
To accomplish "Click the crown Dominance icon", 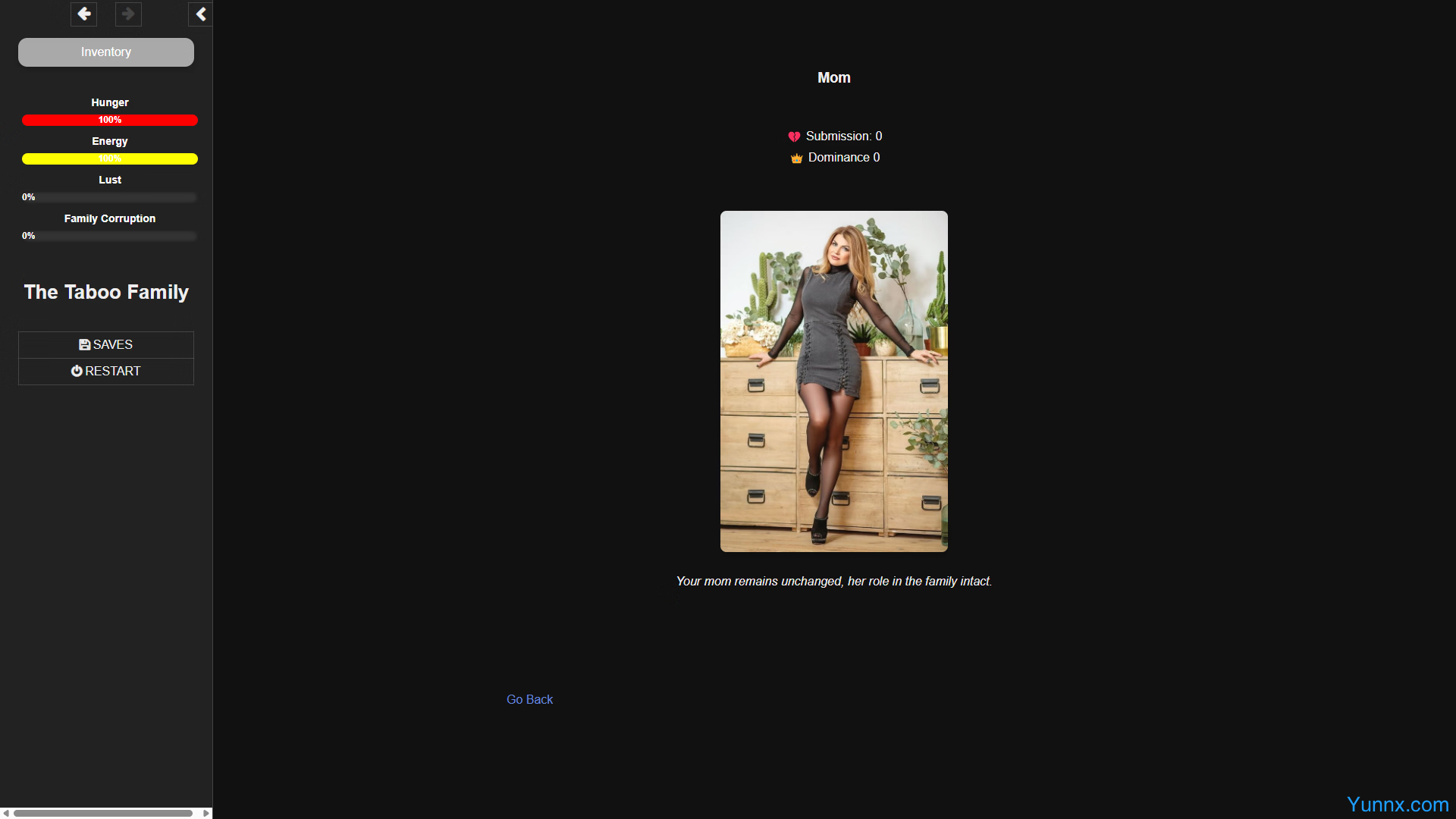I will [796, 158].
